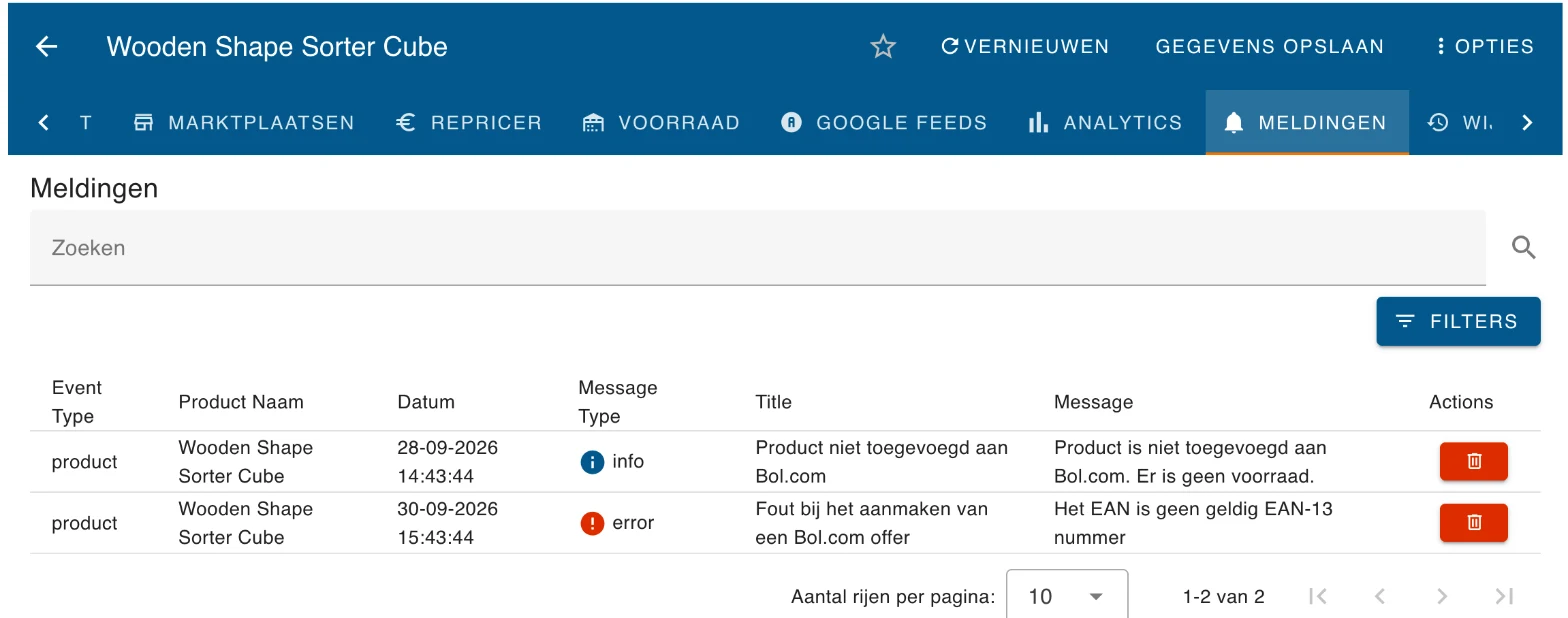Select the Meldingen tab
Viewport: 1568px width, 618px height.
pos(1306,123)
